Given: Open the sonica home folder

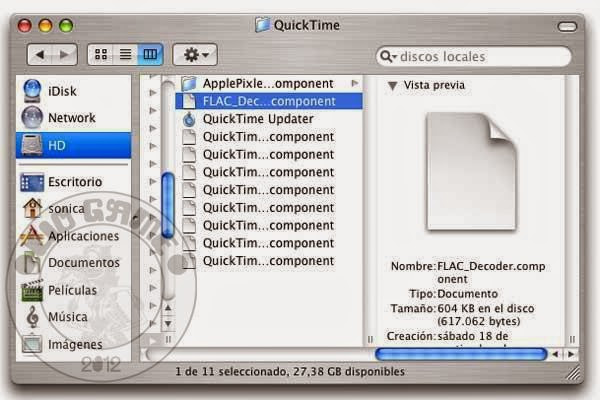Looking at the screenshot, I should click(73, 208).
